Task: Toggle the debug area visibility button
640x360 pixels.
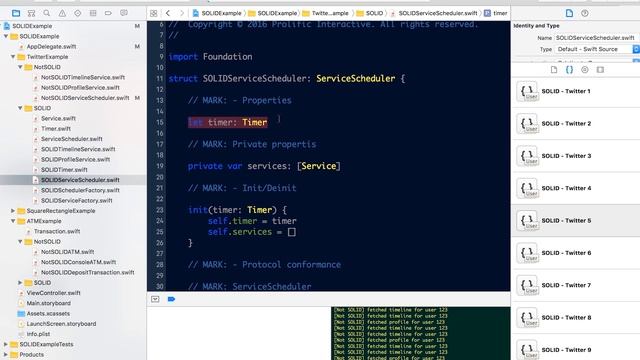Action: pyautogui.click(x=155, y=299)
